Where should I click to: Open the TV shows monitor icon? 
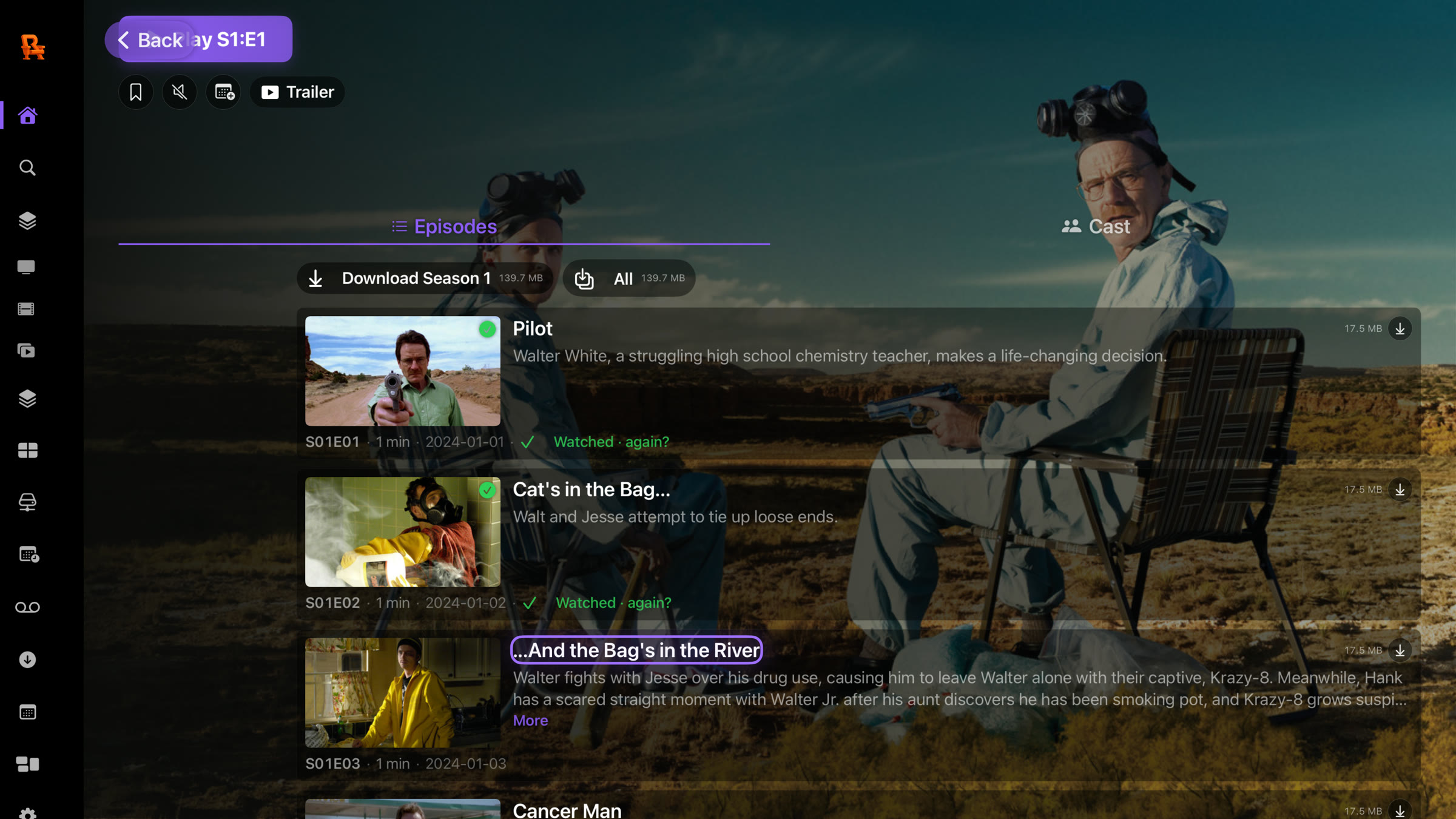(26, 268)
